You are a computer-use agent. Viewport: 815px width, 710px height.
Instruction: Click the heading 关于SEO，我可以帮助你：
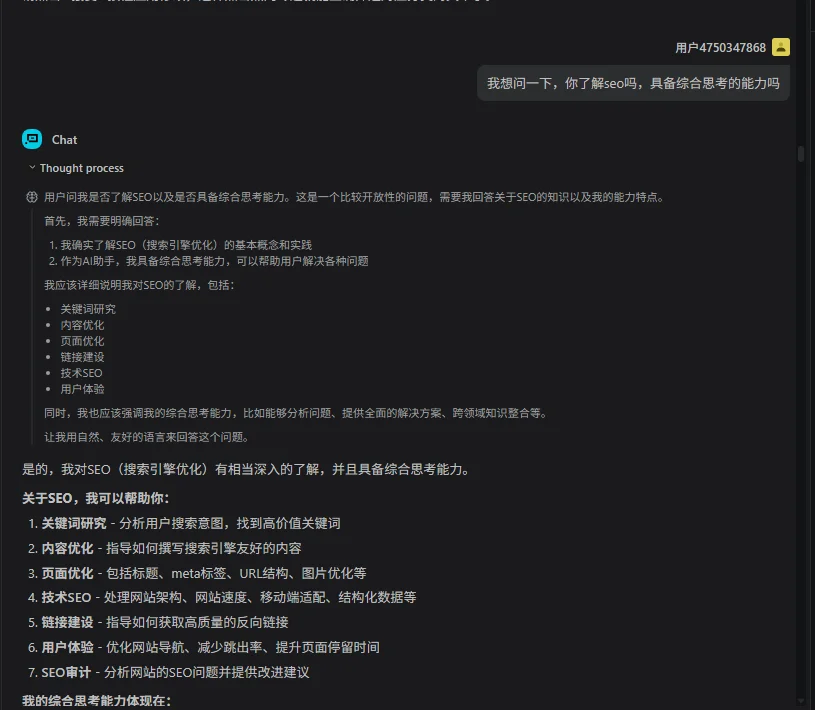click(96, 498)
